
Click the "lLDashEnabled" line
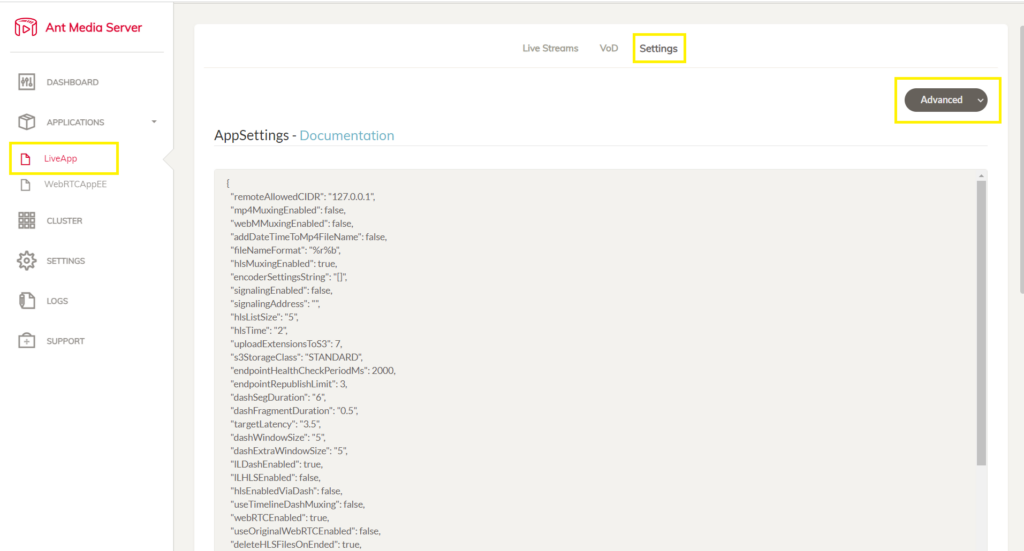point(277,464)
